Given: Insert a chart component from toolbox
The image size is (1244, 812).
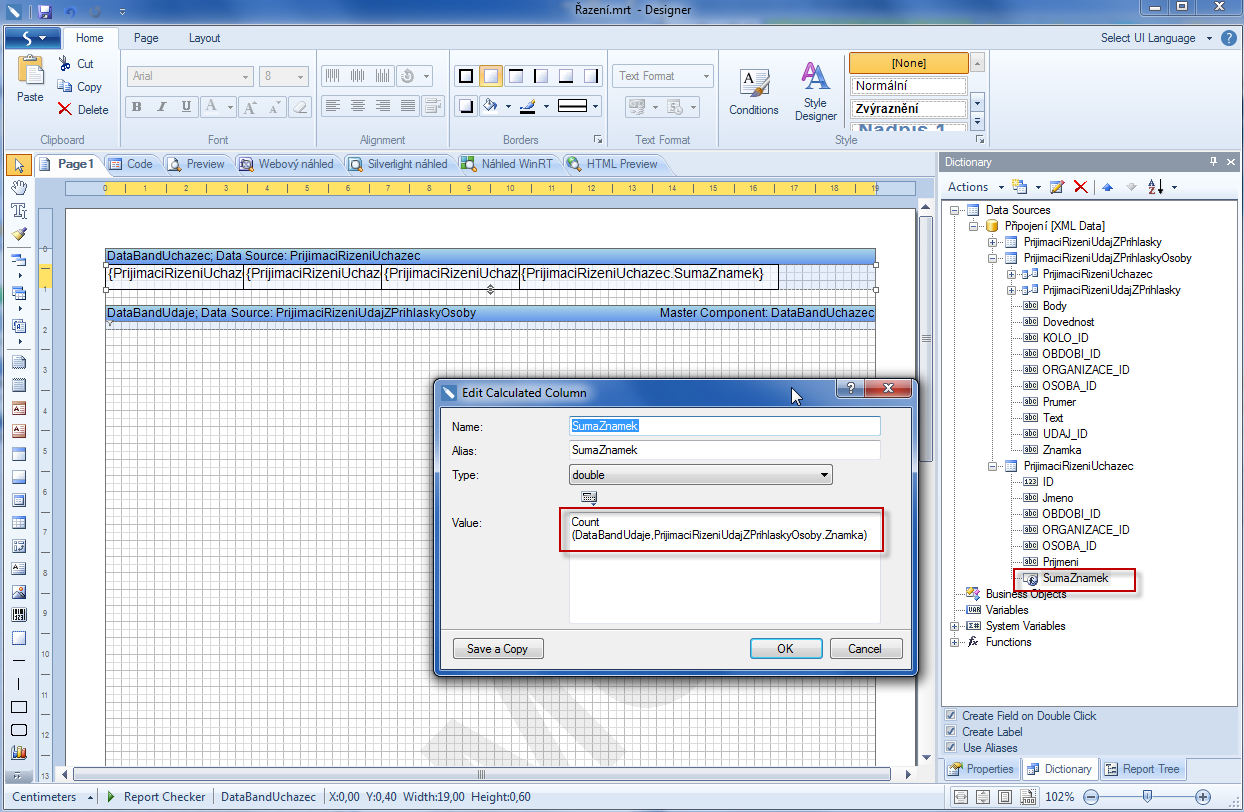Looking at the screenshot, I should tap(18, 753).
